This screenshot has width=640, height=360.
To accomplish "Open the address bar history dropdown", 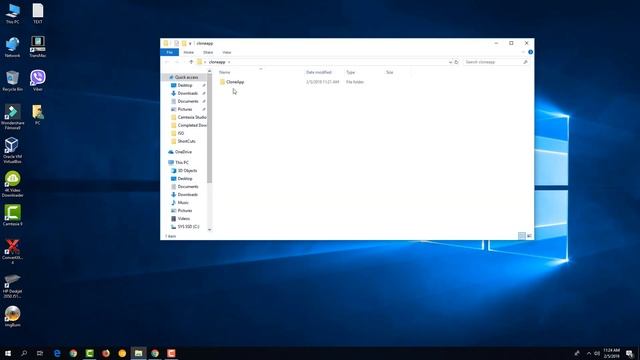I will (x=450, y=62).
